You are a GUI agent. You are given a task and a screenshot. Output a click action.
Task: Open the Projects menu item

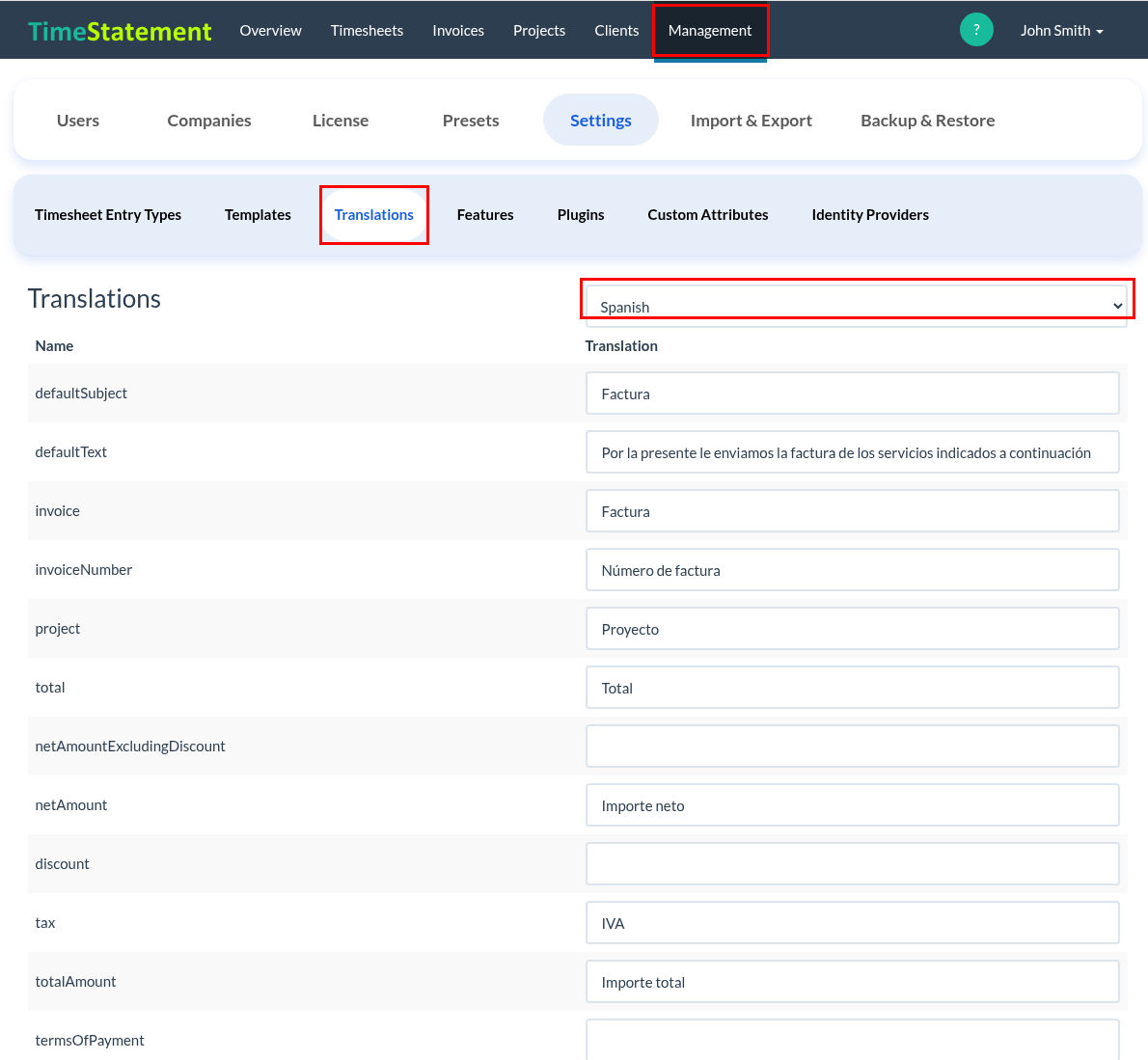click(x=539, y=31)
